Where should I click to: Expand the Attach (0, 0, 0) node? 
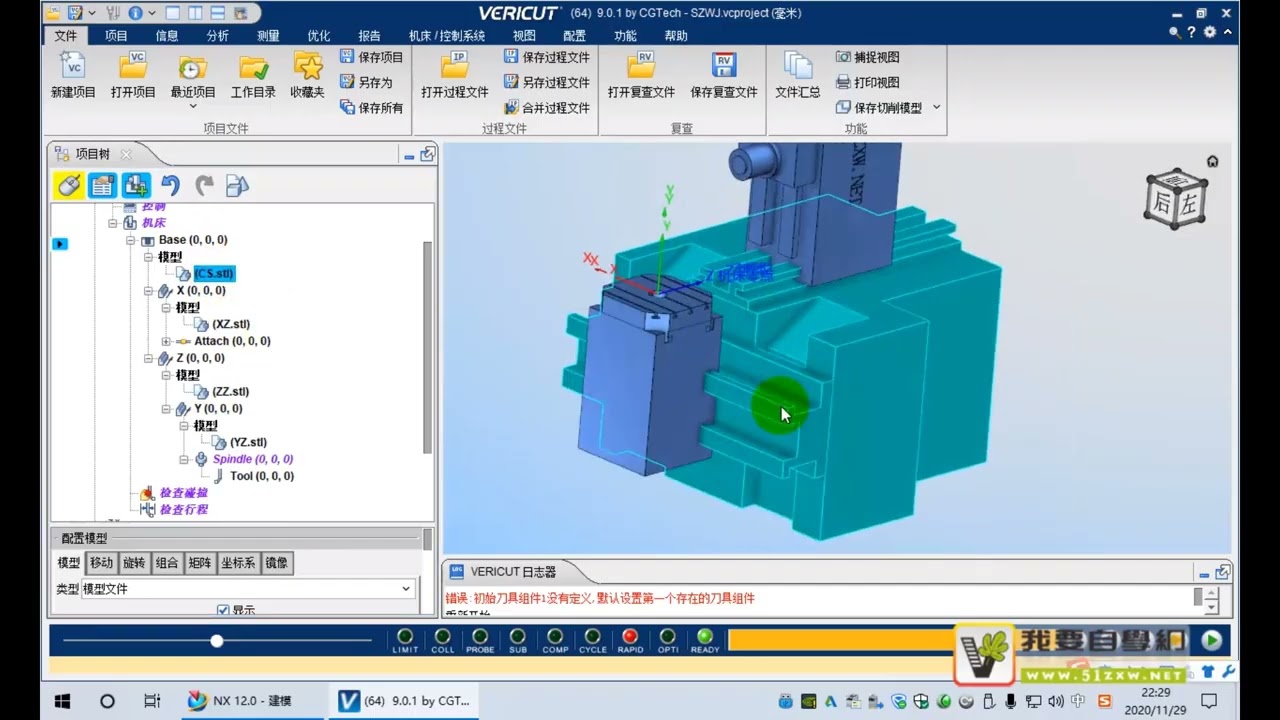click(x=166, y=341)
